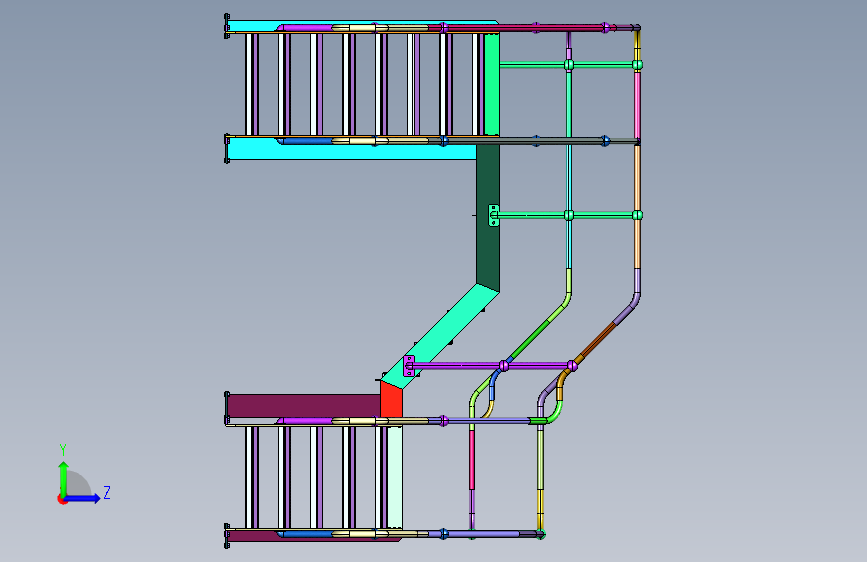Select the crimson top horizontal rail
Image resolution: width=867 pixels, height=562 pixels.
click(x=523, y=27)
